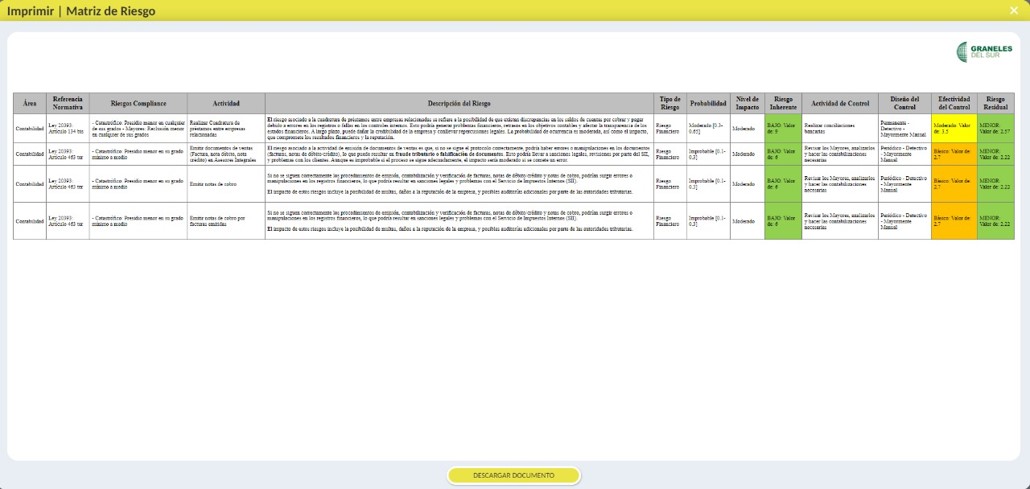Screen dimensions: 1030x489
Task: Click the Riesgos Compliance column header
Action: (138, 104)
